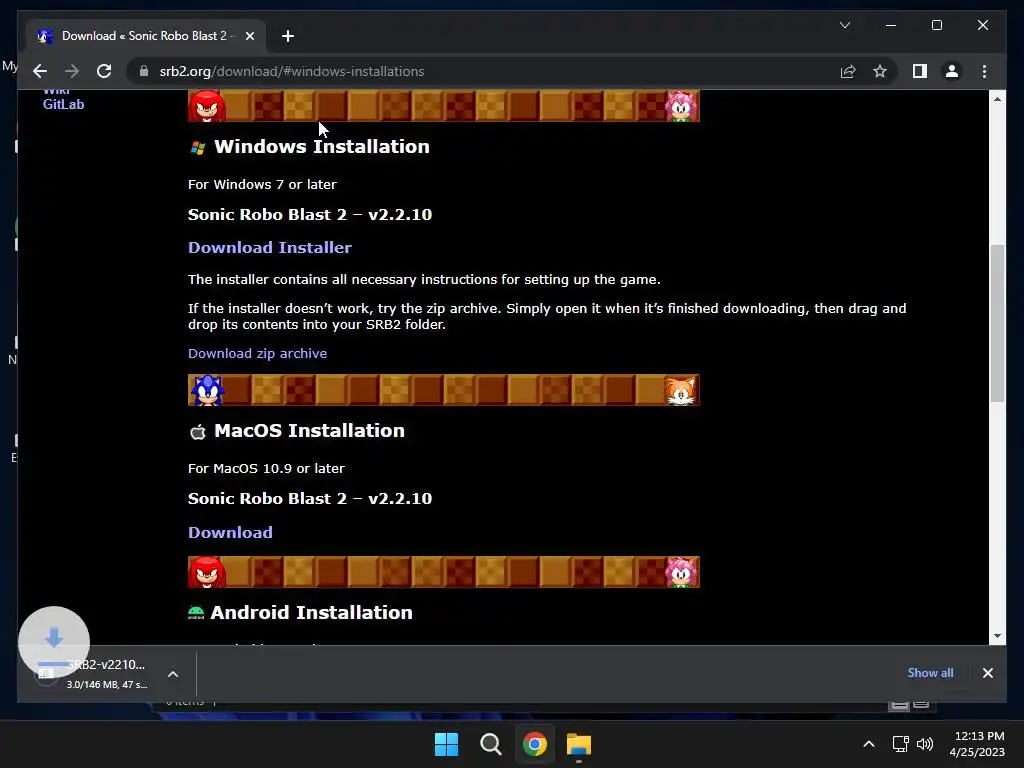Select the Download « Sonic Robo Blast 2 tab
Viewport: 1024px width, 768px height.
(145, 36)
